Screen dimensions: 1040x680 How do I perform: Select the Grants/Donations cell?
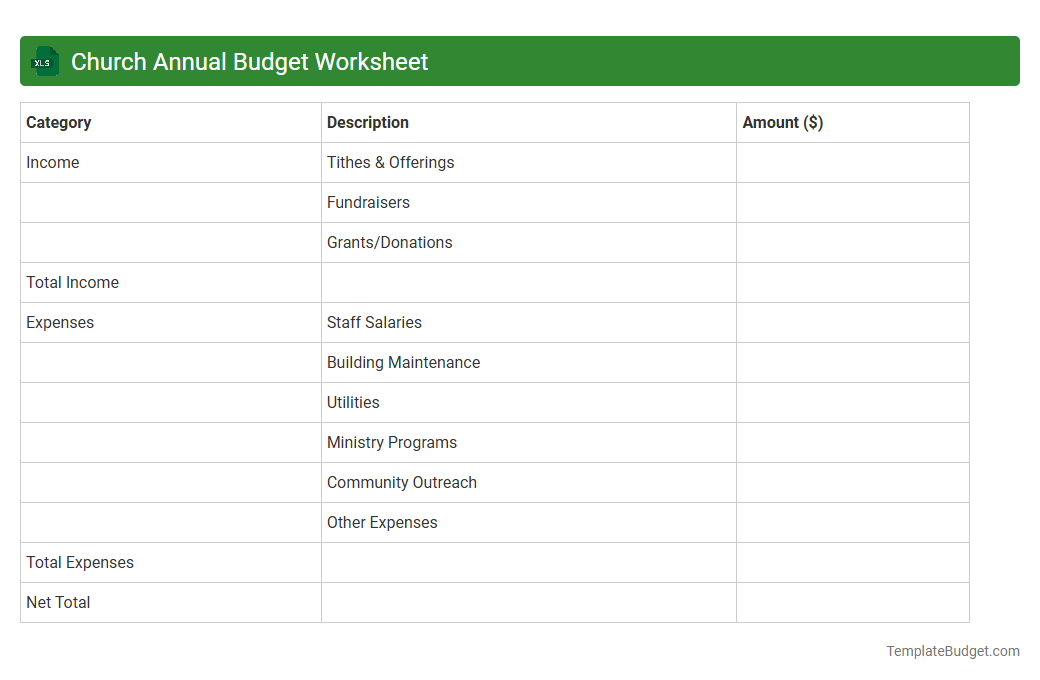(389, 242)
